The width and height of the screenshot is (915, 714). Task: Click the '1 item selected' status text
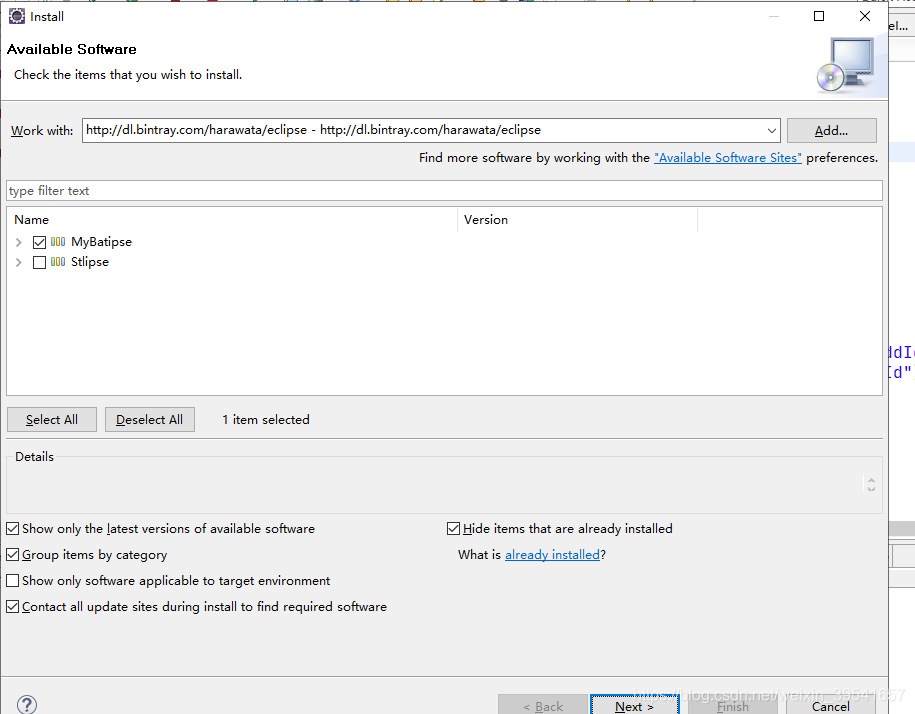(266, 419)
